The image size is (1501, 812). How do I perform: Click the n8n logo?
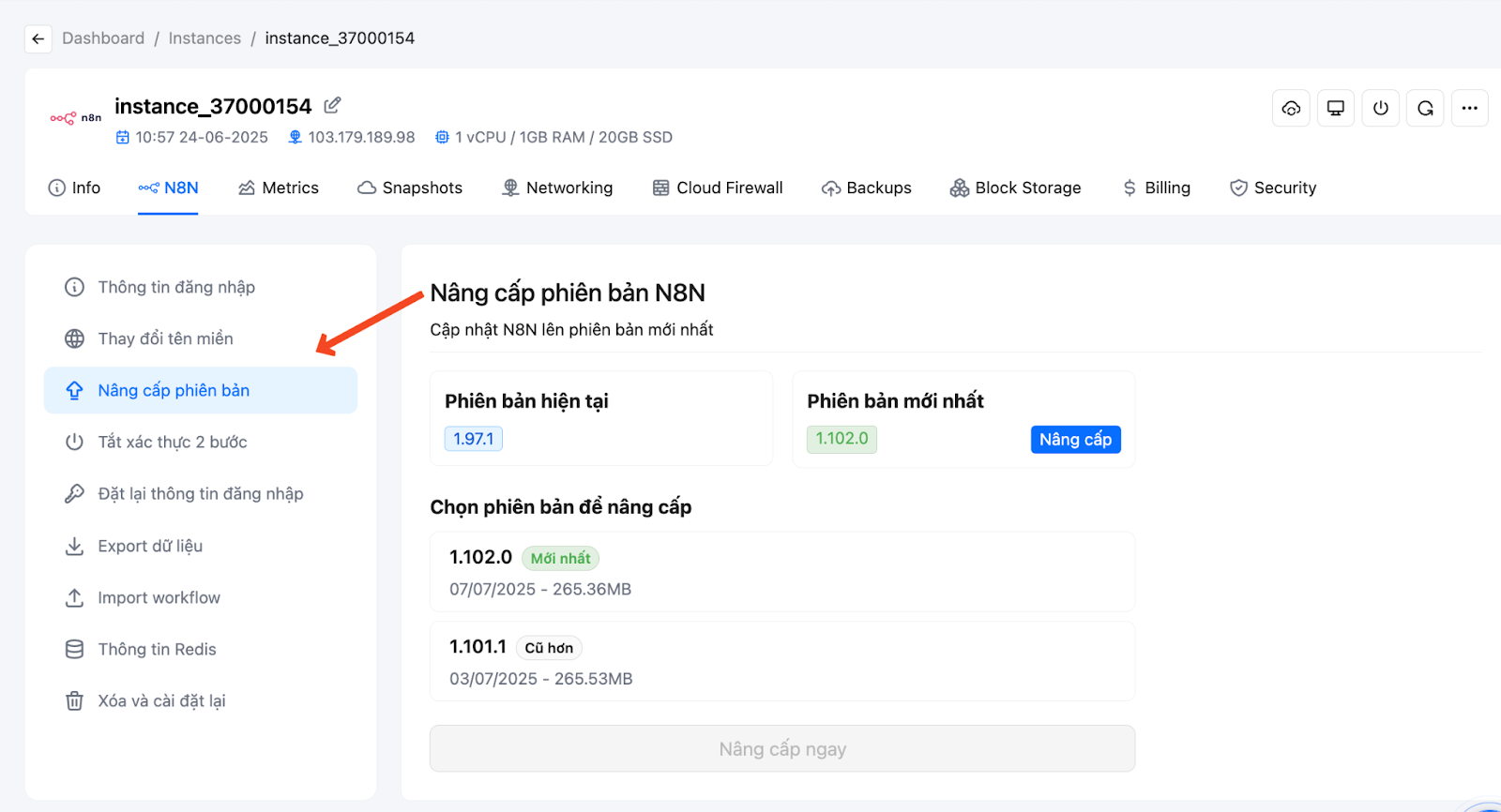(75, 118)
